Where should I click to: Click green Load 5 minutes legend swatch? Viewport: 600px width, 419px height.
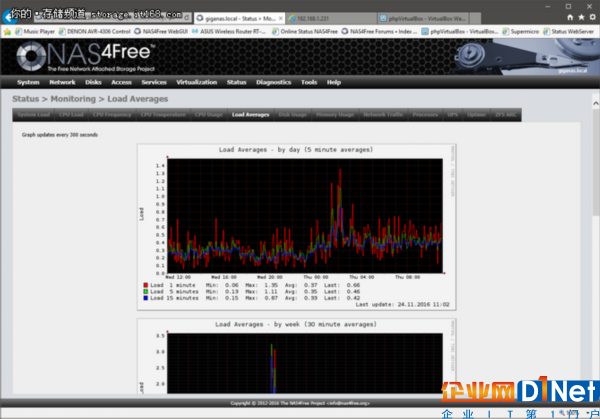(145, 292)
